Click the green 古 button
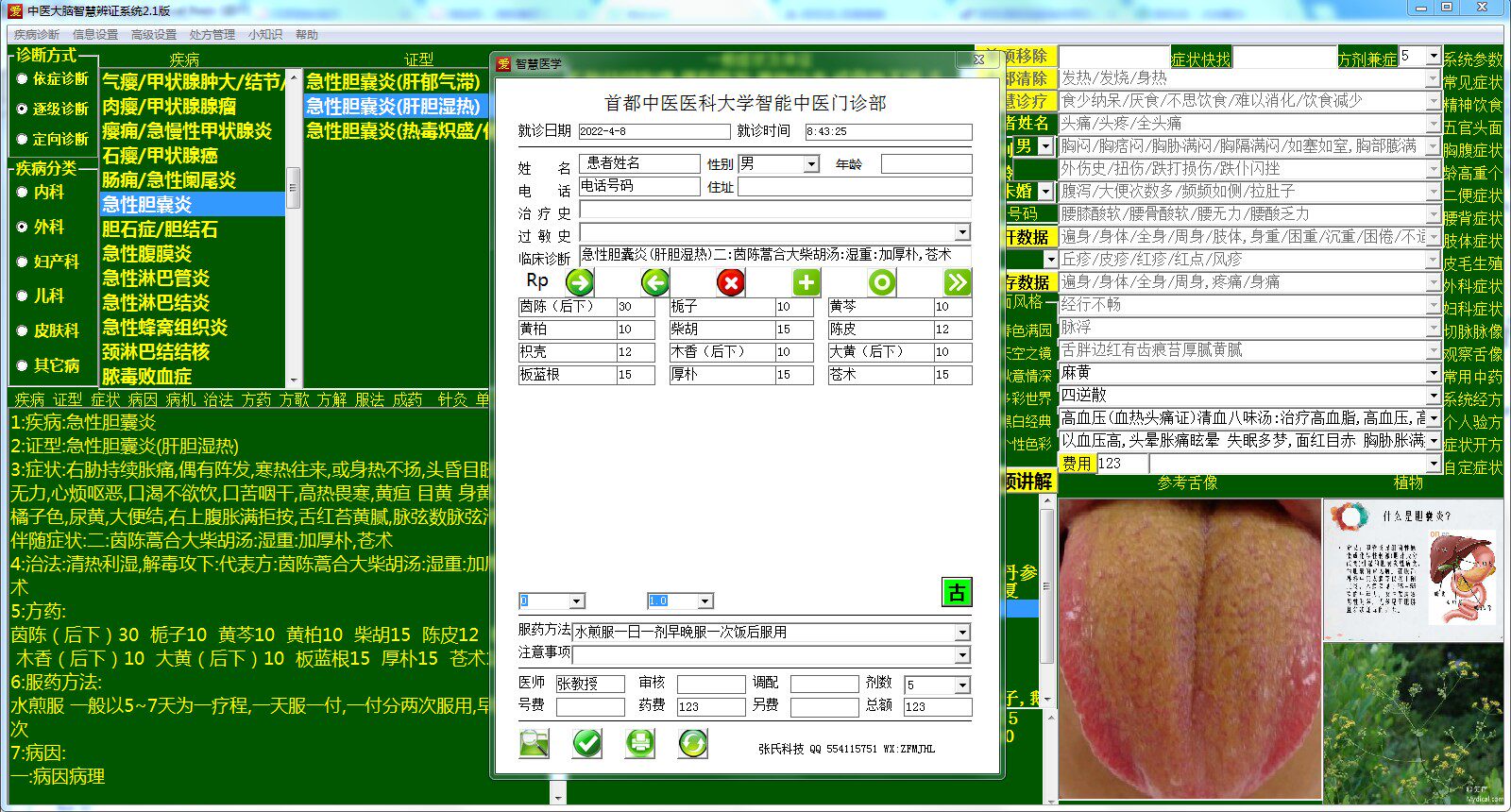1511x812 pixels. [957, 592]
